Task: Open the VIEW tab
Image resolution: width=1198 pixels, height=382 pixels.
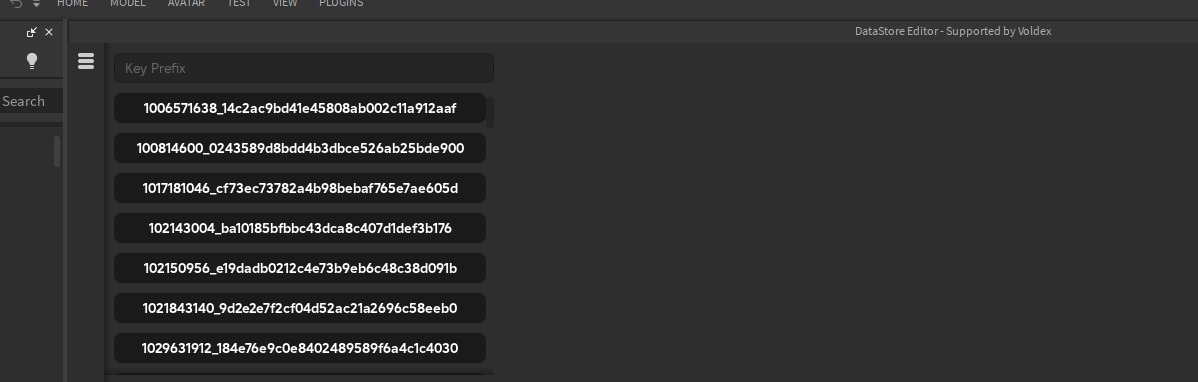Action: (x=285, y=3)
